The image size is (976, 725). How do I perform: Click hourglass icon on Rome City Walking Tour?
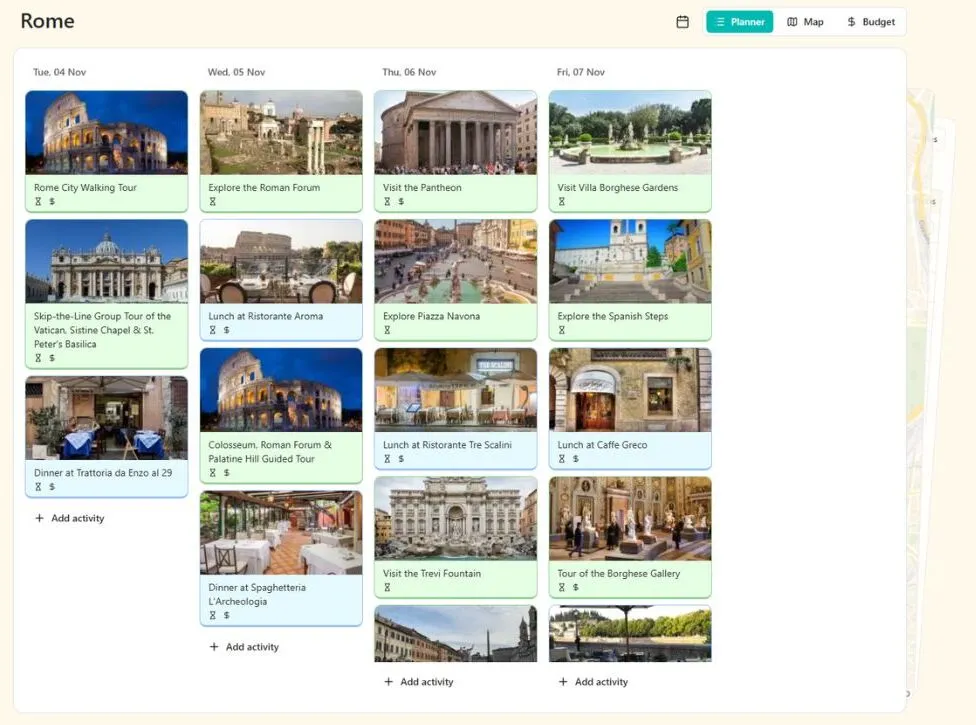pyautogui.click(x=38, y=202)
